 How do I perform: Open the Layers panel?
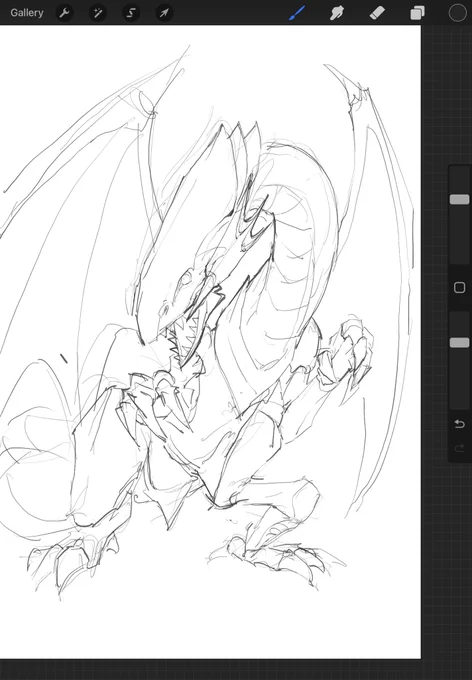click(417, 13)
